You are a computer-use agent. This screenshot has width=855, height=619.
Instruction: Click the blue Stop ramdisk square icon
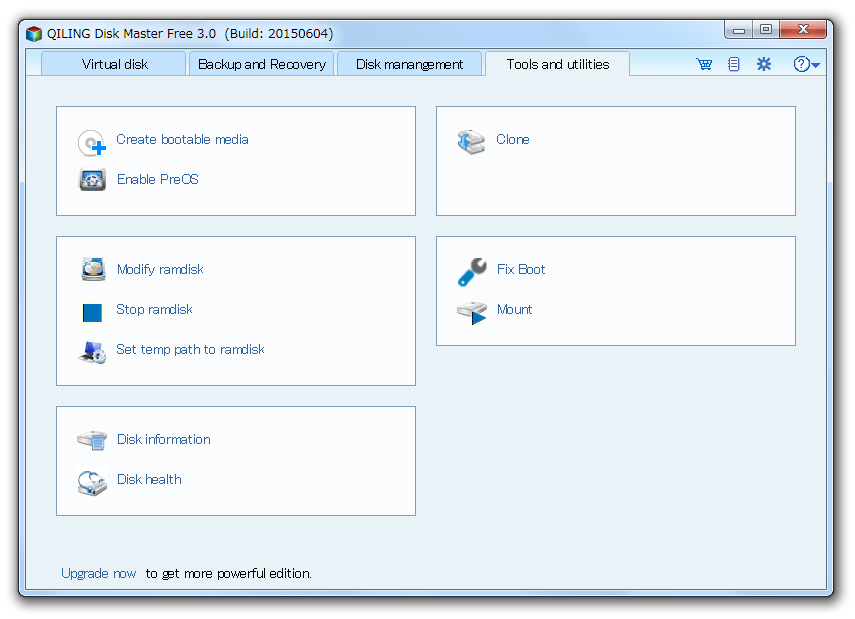[x=92, y=312]
